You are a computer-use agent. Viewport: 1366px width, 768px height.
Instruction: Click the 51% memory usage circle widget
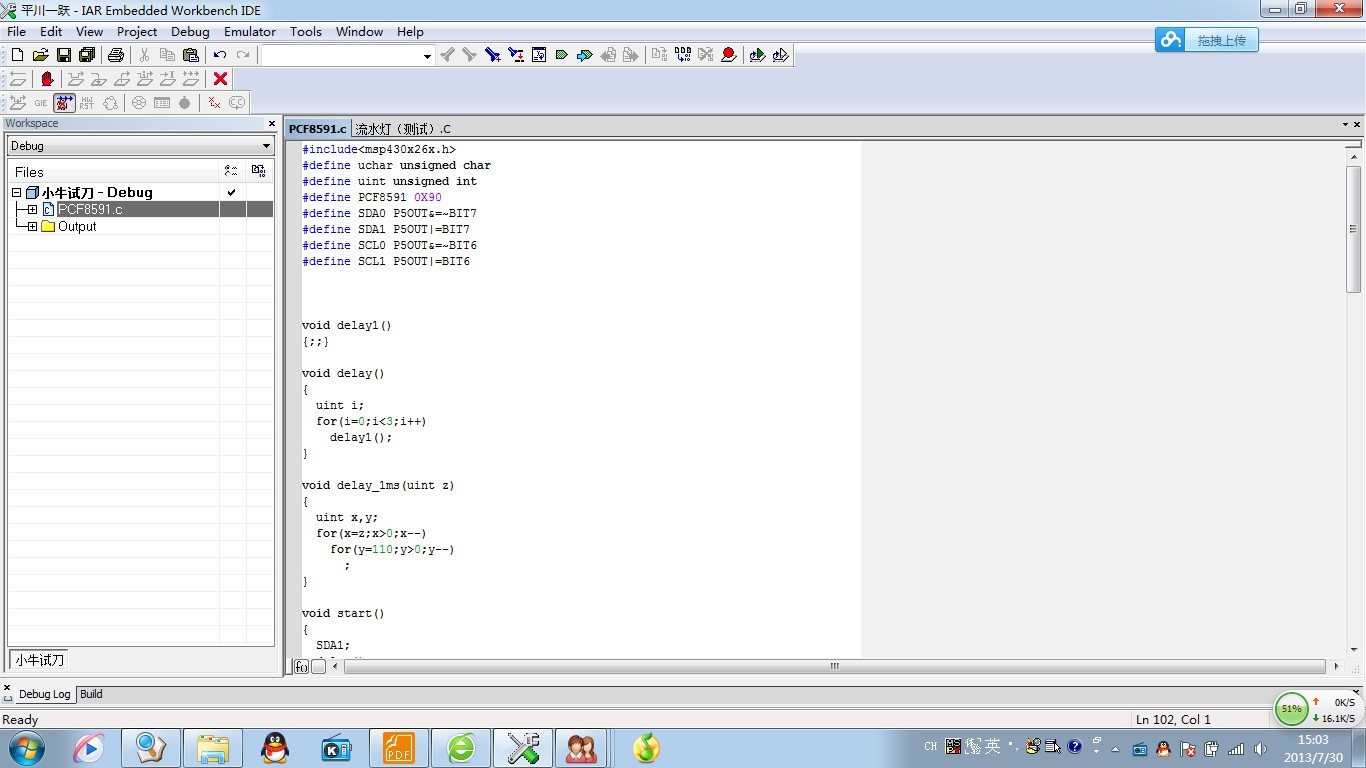coord(1292,709)
